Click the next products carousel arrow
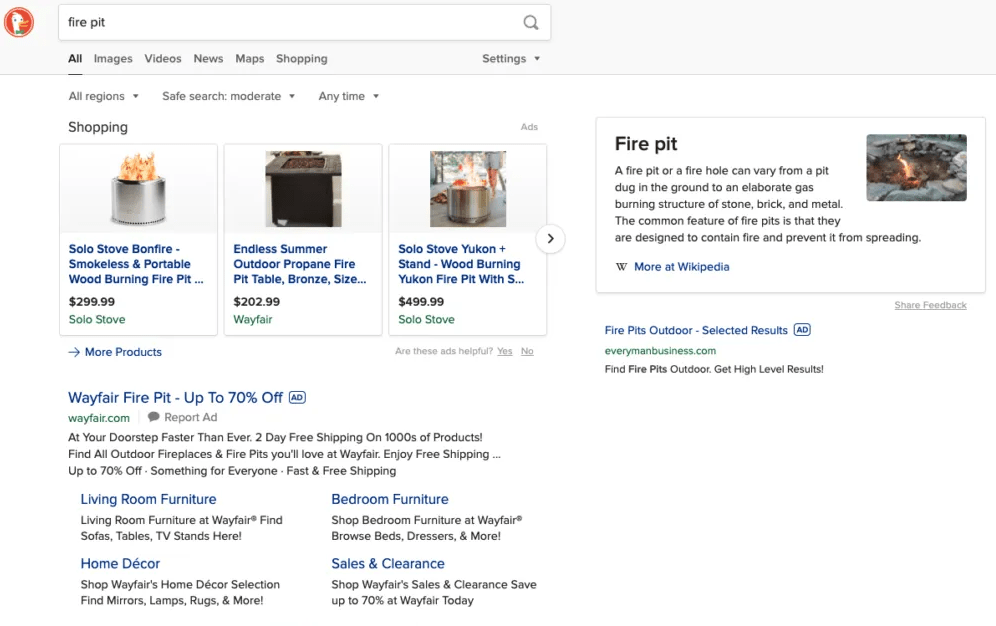 click(x=550, y=239)
